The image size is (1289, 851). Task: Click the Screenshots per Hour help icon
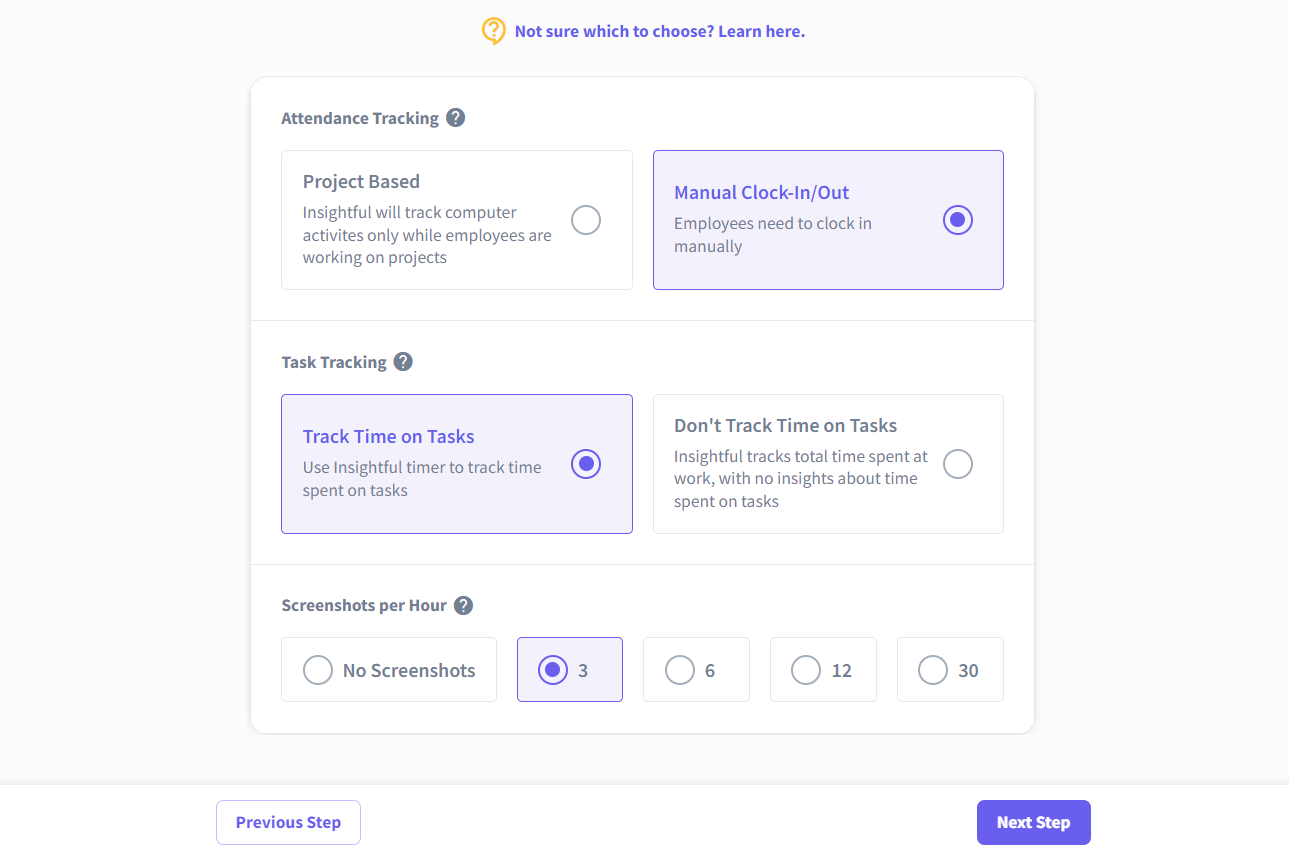click(463, 605)
